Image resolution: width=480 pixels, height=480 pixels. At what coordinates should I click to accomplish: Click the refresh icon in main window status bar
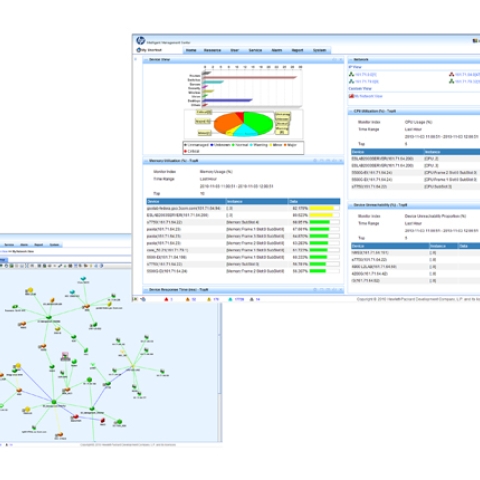143,299
